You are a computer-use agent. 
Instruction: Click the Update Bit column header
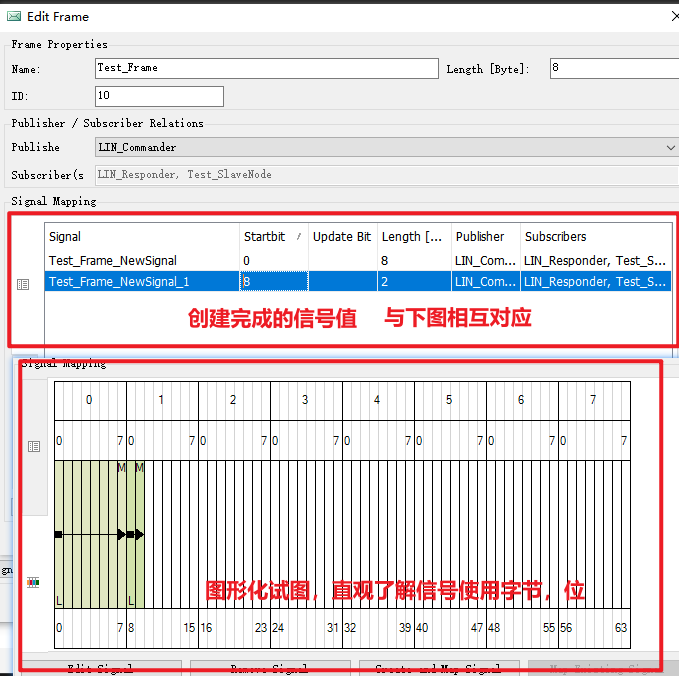coord(343,236)
